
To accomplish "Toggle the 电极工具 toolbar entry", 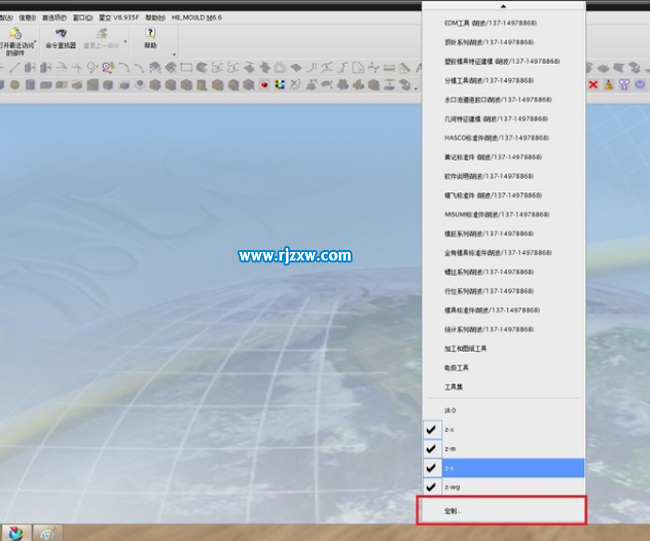I will click(504, 367).
